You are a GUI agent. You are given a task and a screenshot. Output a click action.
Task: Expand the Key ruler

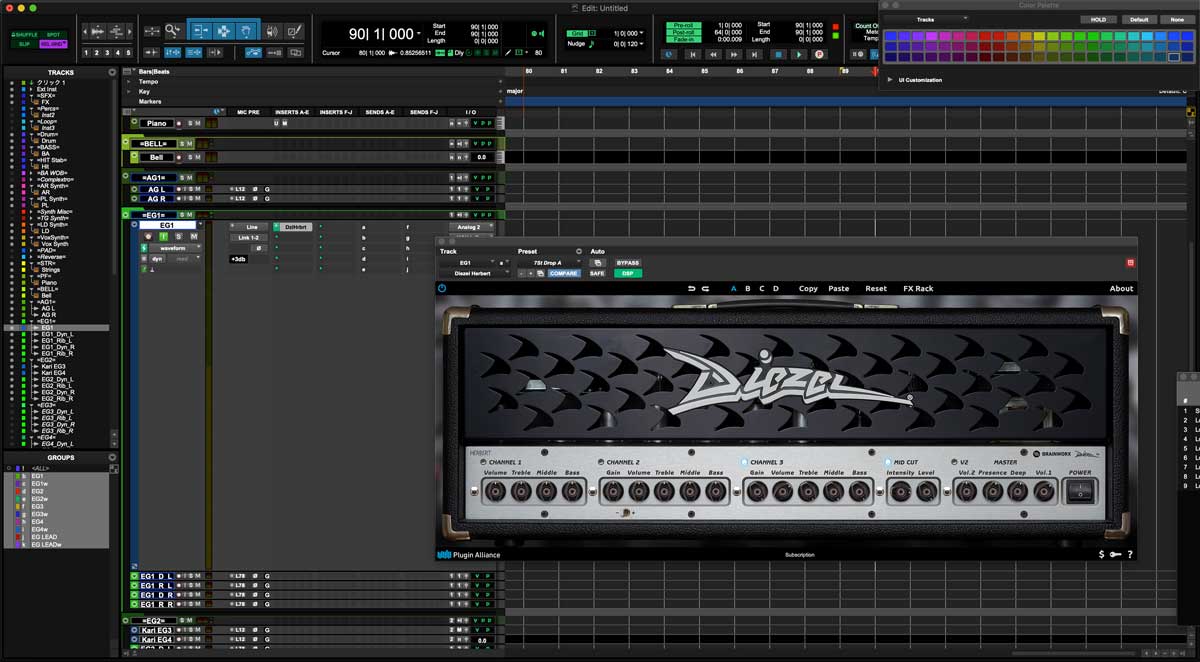tap(129, 92)
